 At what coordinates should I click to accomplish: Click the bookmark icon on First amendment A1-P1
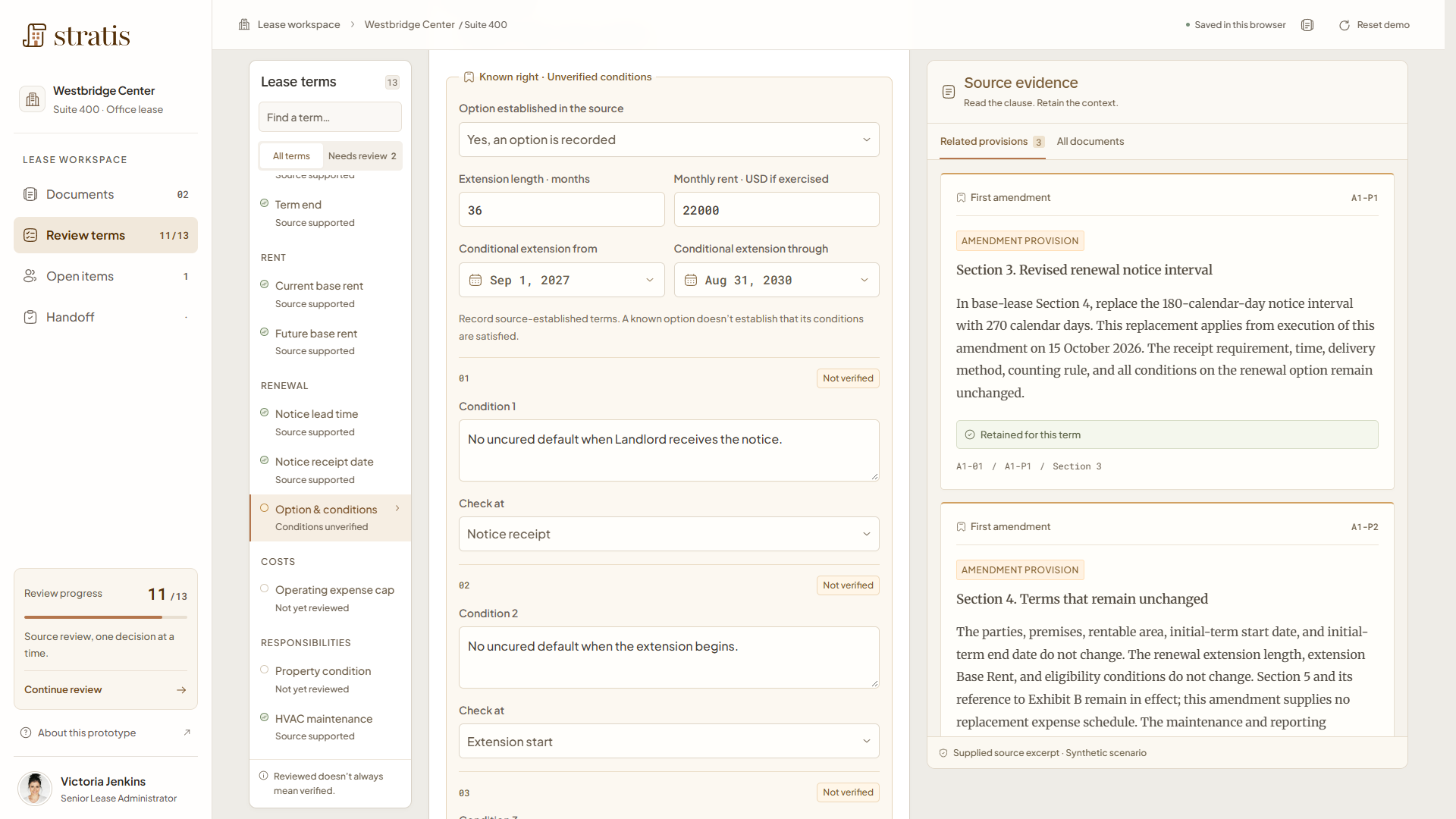pos(962,198)
